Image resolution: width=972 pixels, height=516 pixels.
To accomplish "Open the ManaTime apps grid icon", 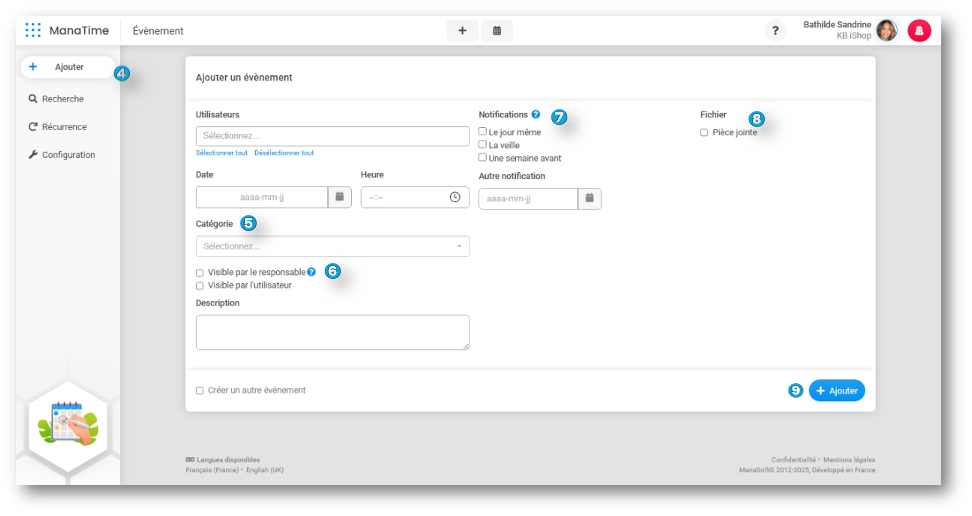I will [x=33, y=30].
